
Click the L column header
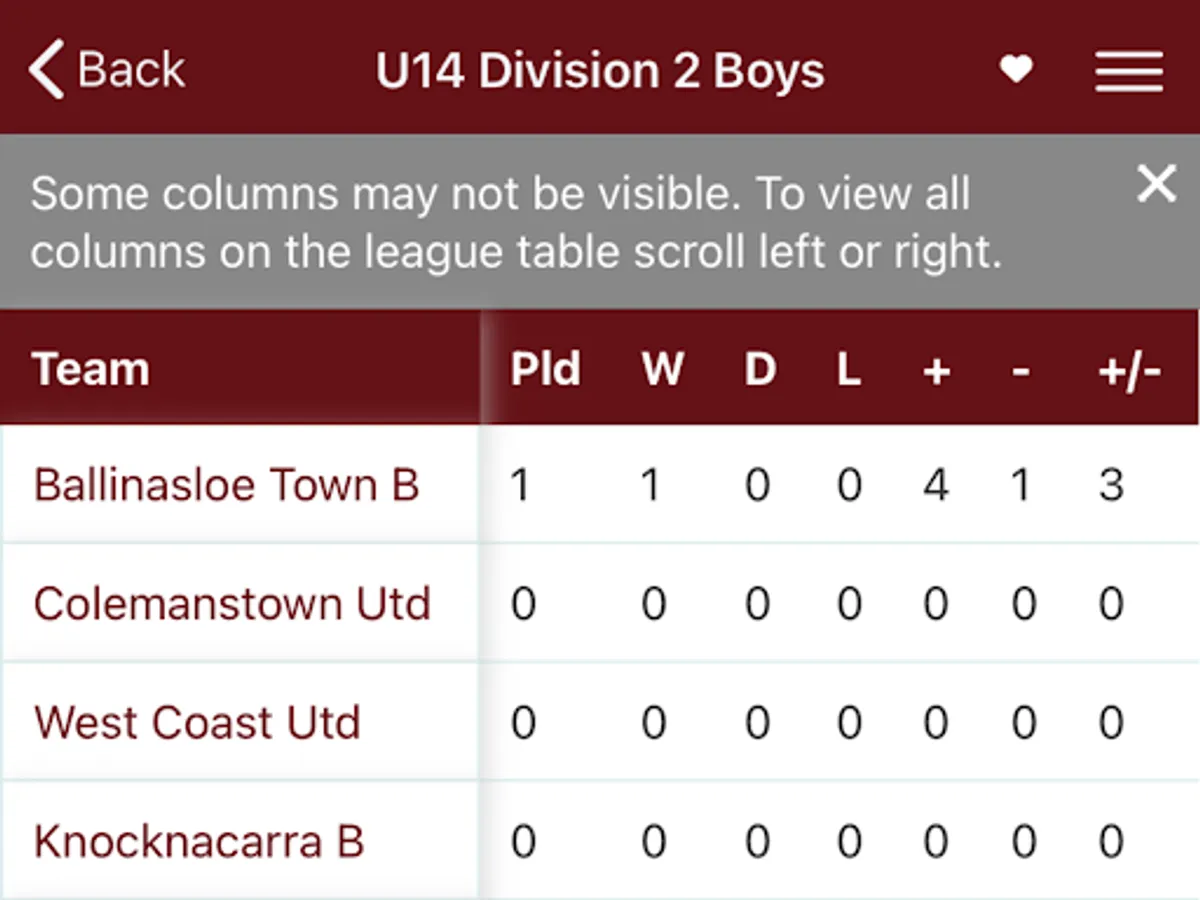click(x=848, y=369)
